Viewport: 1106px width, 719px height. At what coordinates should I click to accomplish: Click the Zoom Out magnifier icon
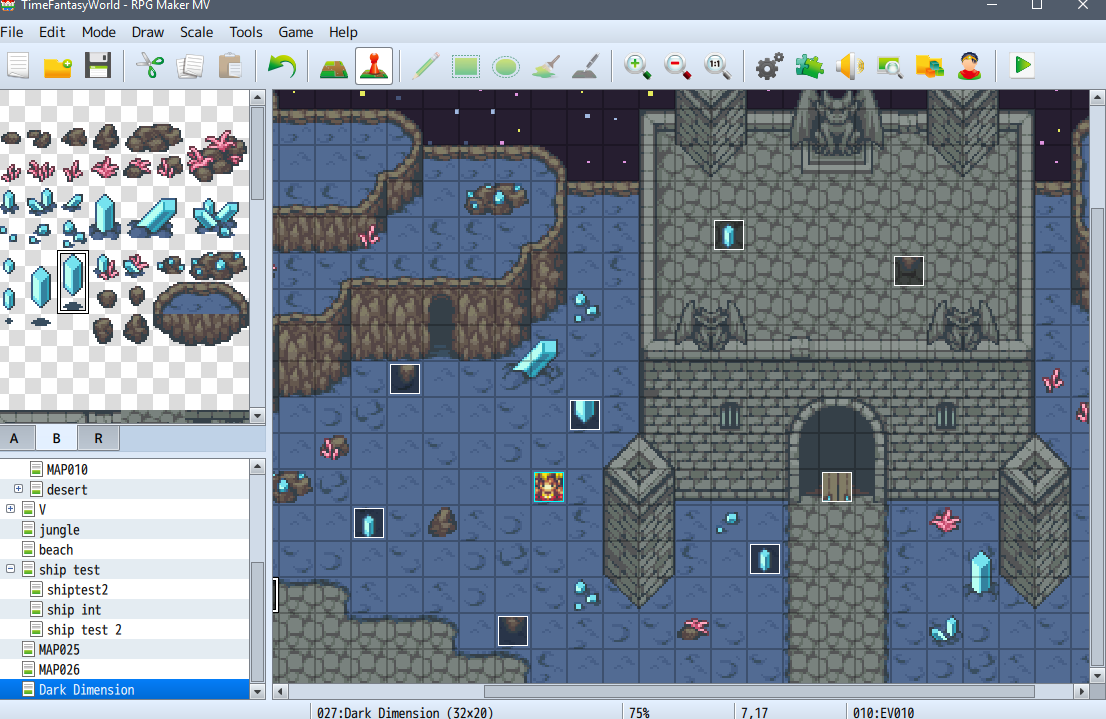tap(677, 66)
